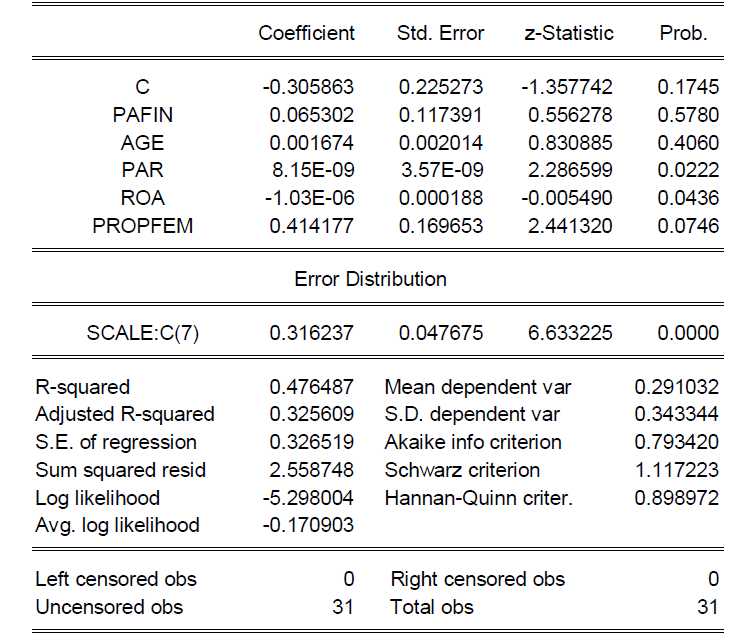The width and height of the screenshot is (736, 637).
Task: Click the Left censored obs label
Action: 115,579
